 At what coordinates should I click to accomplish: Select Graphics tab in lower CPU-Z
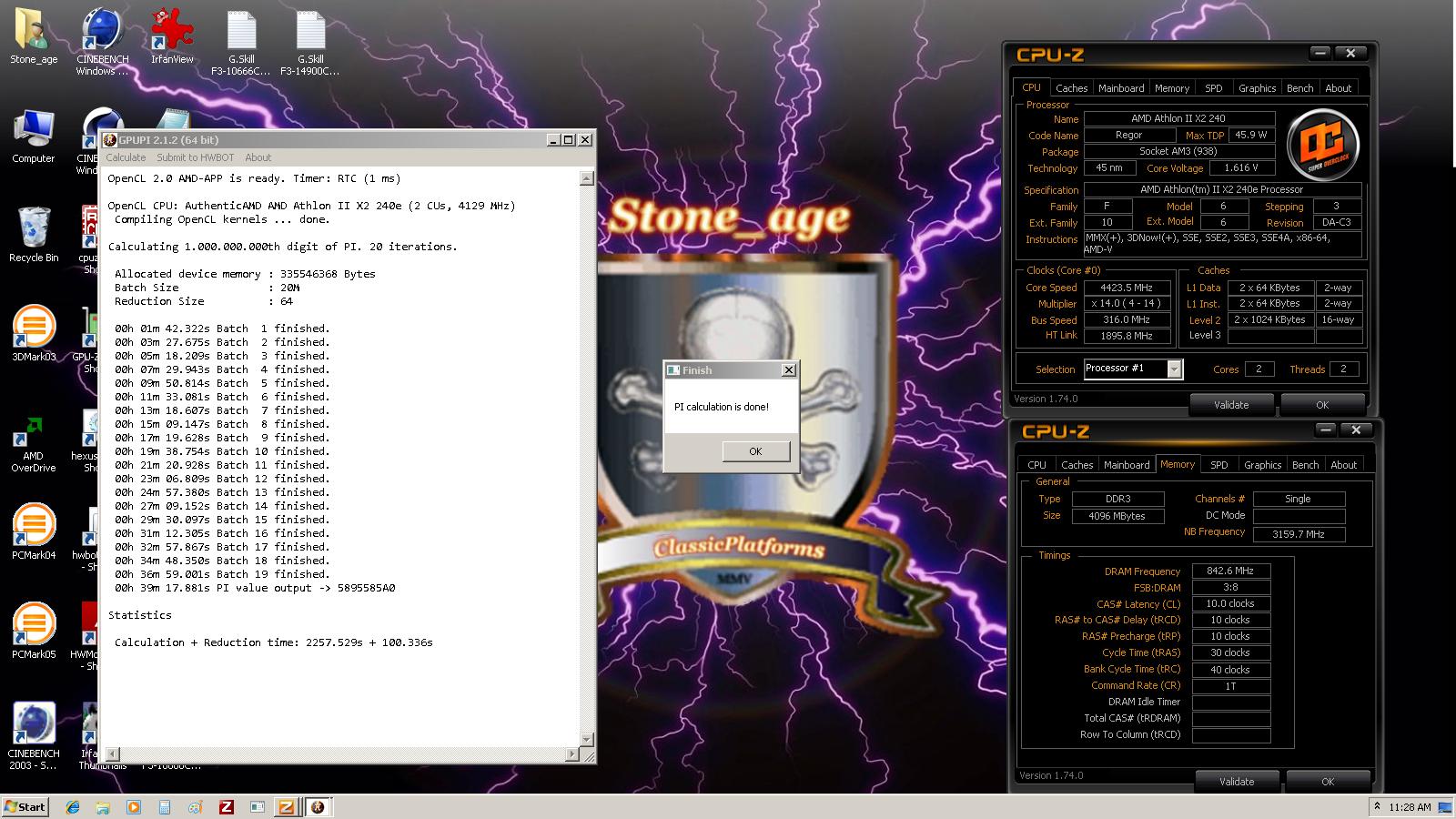coord(1263,465)
